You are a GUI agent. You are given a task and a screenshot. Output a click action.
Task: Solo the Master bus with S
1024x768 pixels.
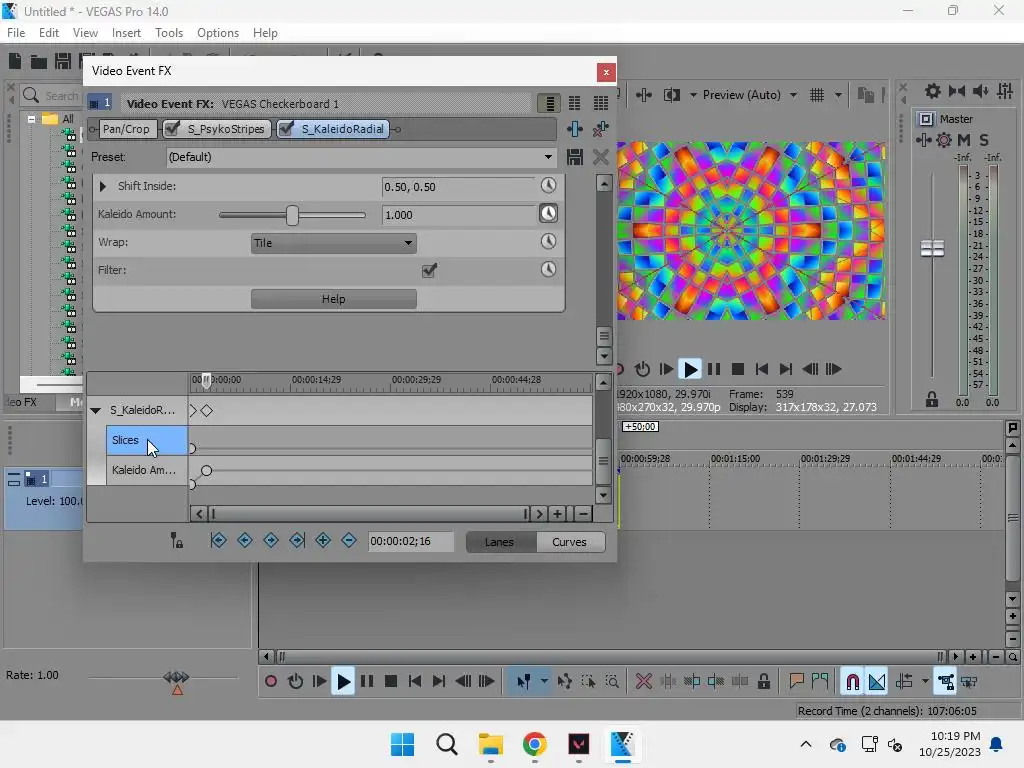[x=984, y=140]
